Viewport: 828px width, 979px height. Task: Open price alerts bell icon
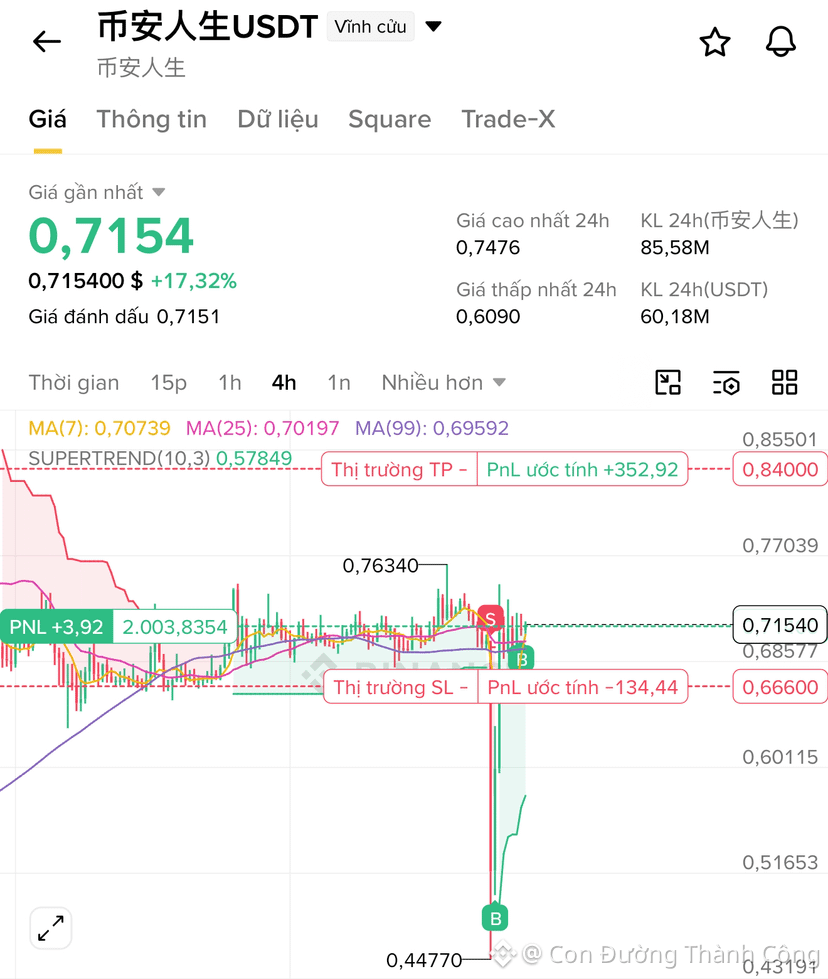(x=781, y=42)
